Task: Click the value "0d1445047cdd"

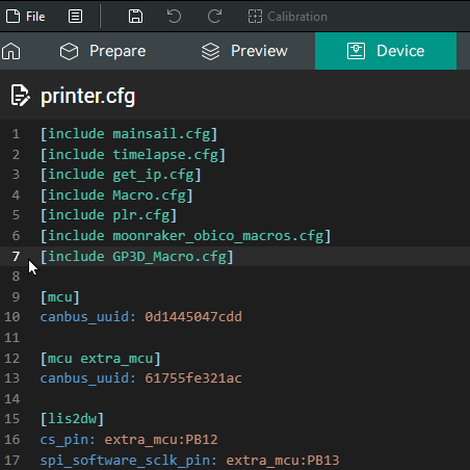Action: coord(193,317)
